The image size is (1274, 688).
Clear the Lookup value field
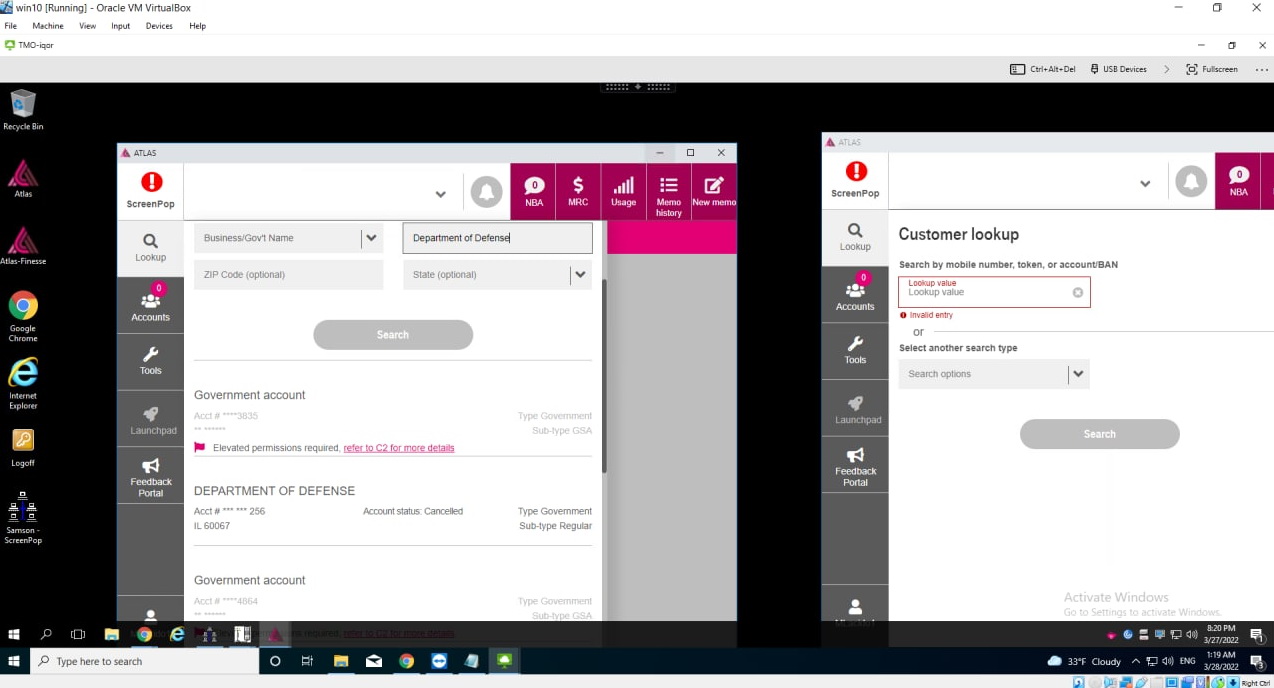point(1078,293)
